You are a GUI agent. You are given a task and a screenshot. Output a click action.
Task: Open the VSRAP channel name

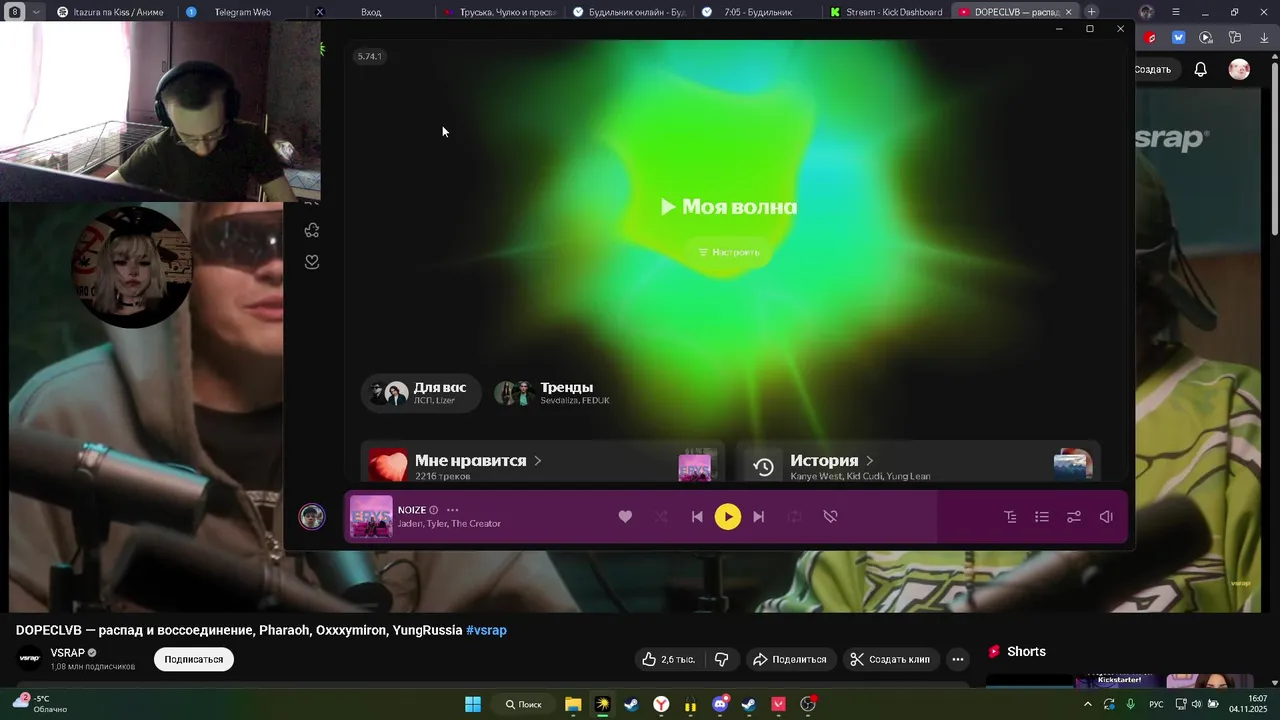click(68, 653)
